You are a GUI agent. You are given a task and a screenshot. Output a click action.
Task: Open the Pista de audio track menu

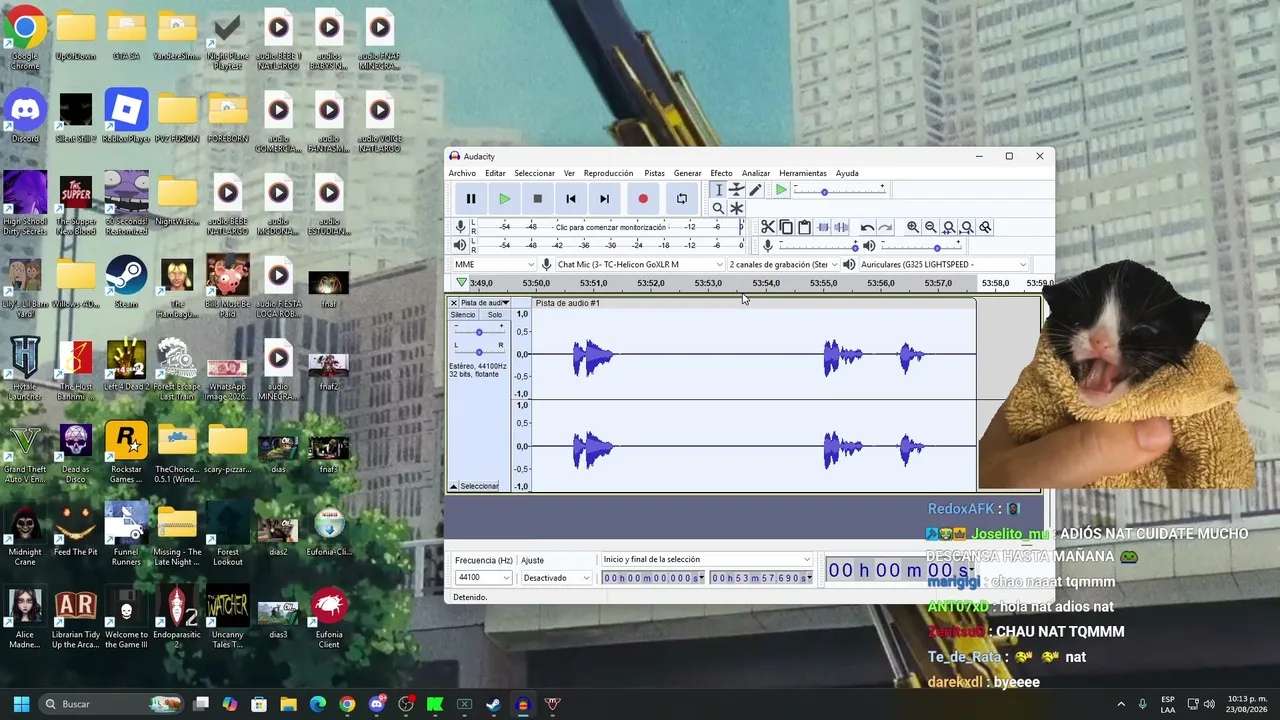[x=485, y=303]
